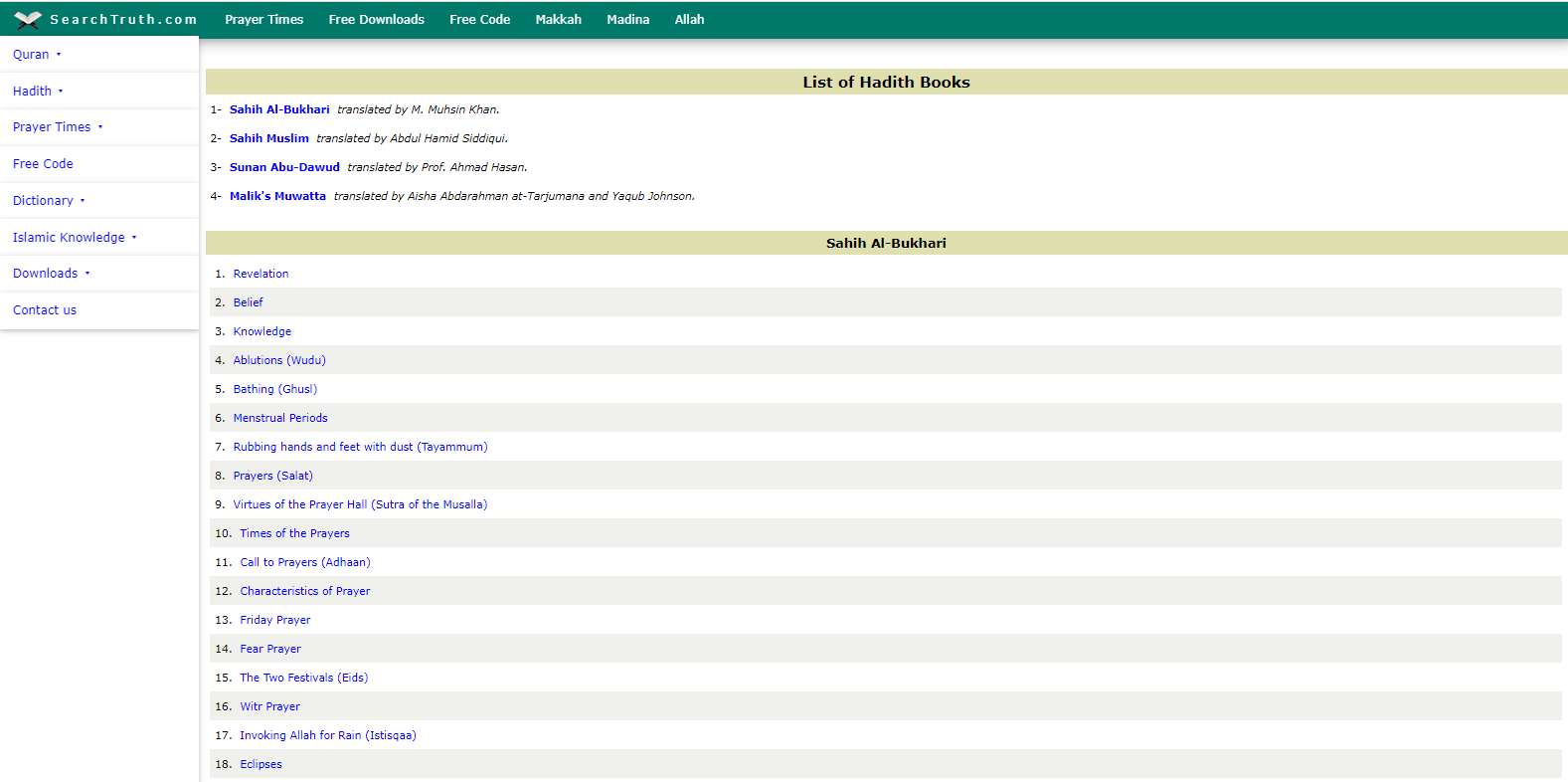Screen dimensions: 1568x782
Task: Open the Friday Prayer chapter
Action: coord(275,621)
